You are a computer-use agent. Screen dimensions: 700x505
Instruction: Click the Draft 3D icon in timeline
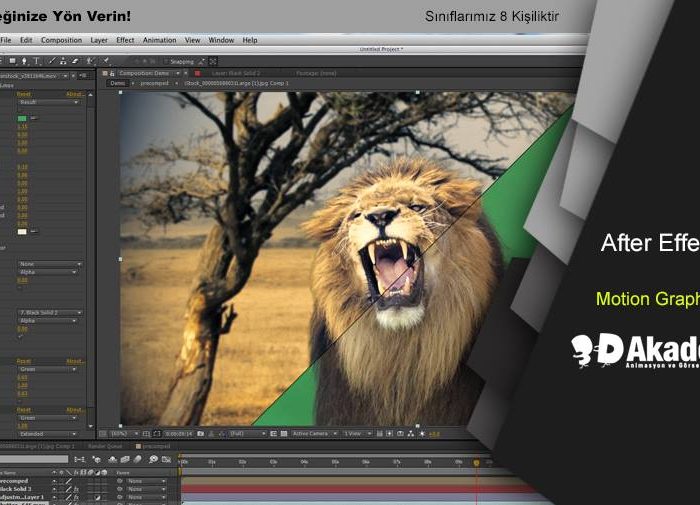pos(96,459)
